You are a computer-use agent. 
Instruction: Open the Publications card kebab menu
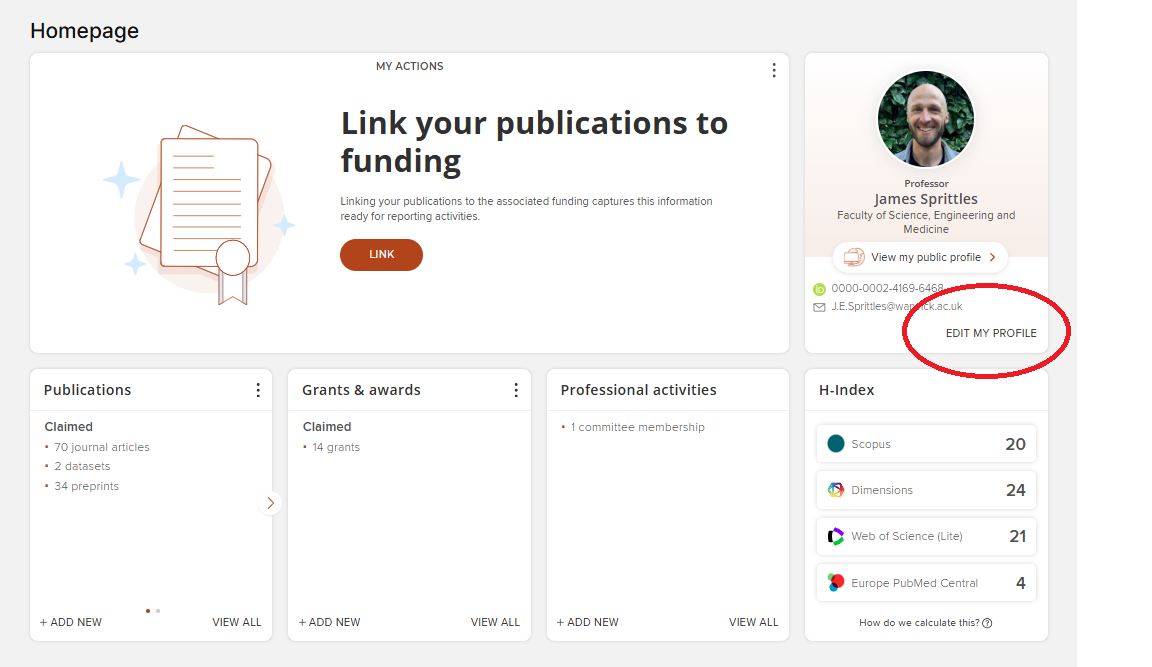click(x=258, y=390)
